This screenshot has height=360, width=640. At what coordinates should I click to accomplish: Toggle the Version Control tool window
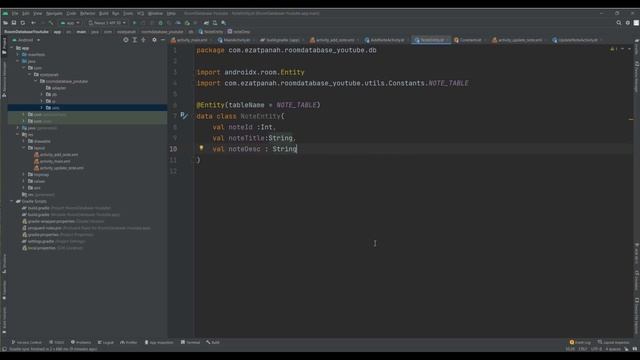[27, 342]
